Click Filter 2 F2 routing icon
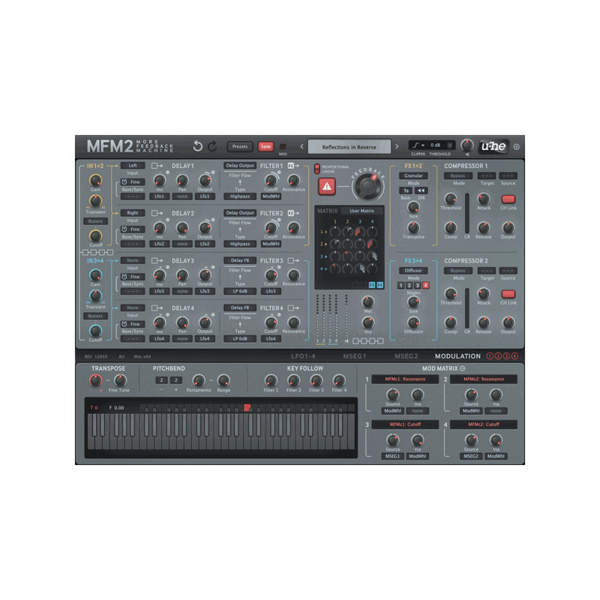 coord(293,213)
